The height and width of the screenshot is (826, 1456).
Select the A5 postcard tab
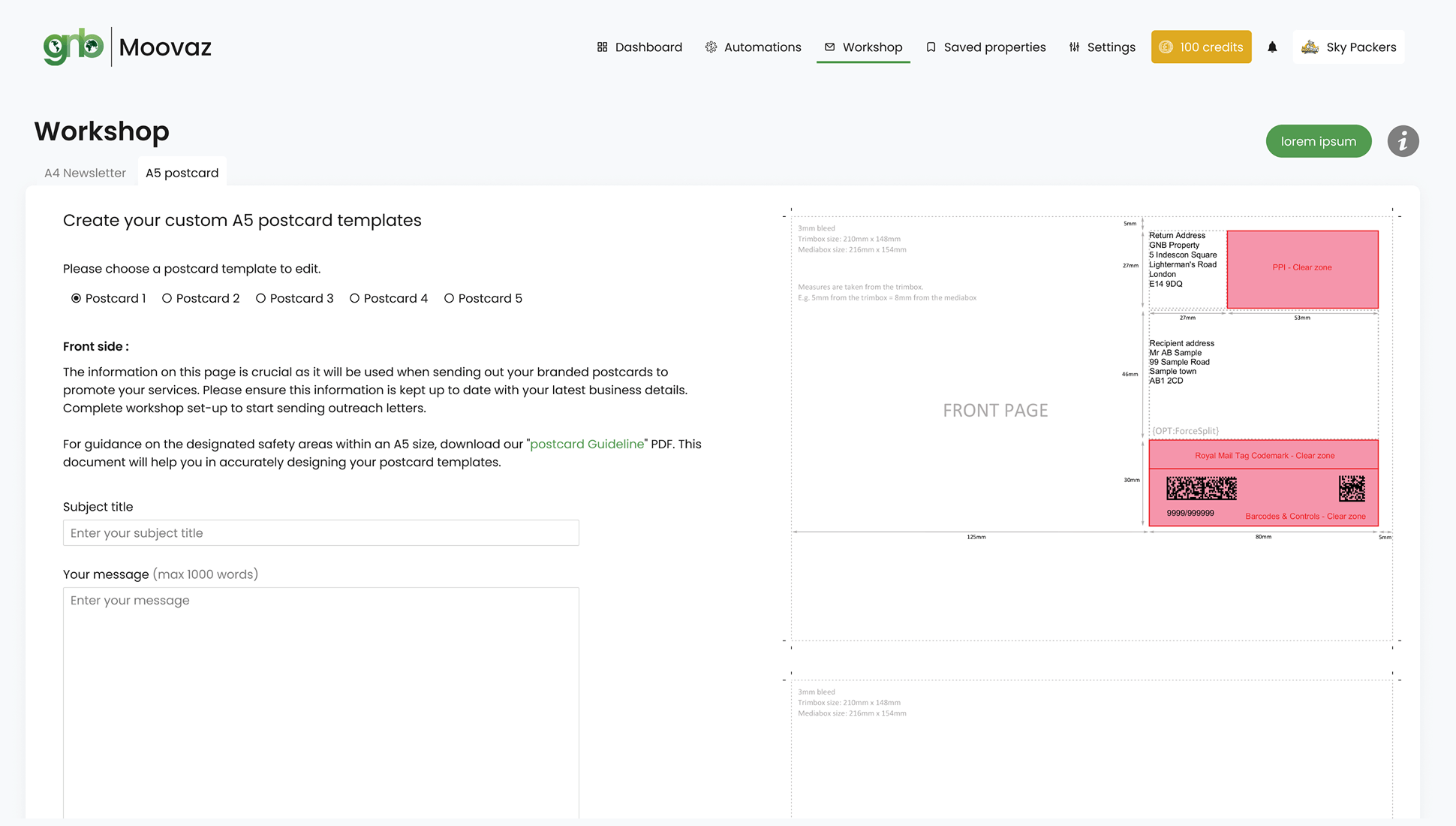click(182, 173)
